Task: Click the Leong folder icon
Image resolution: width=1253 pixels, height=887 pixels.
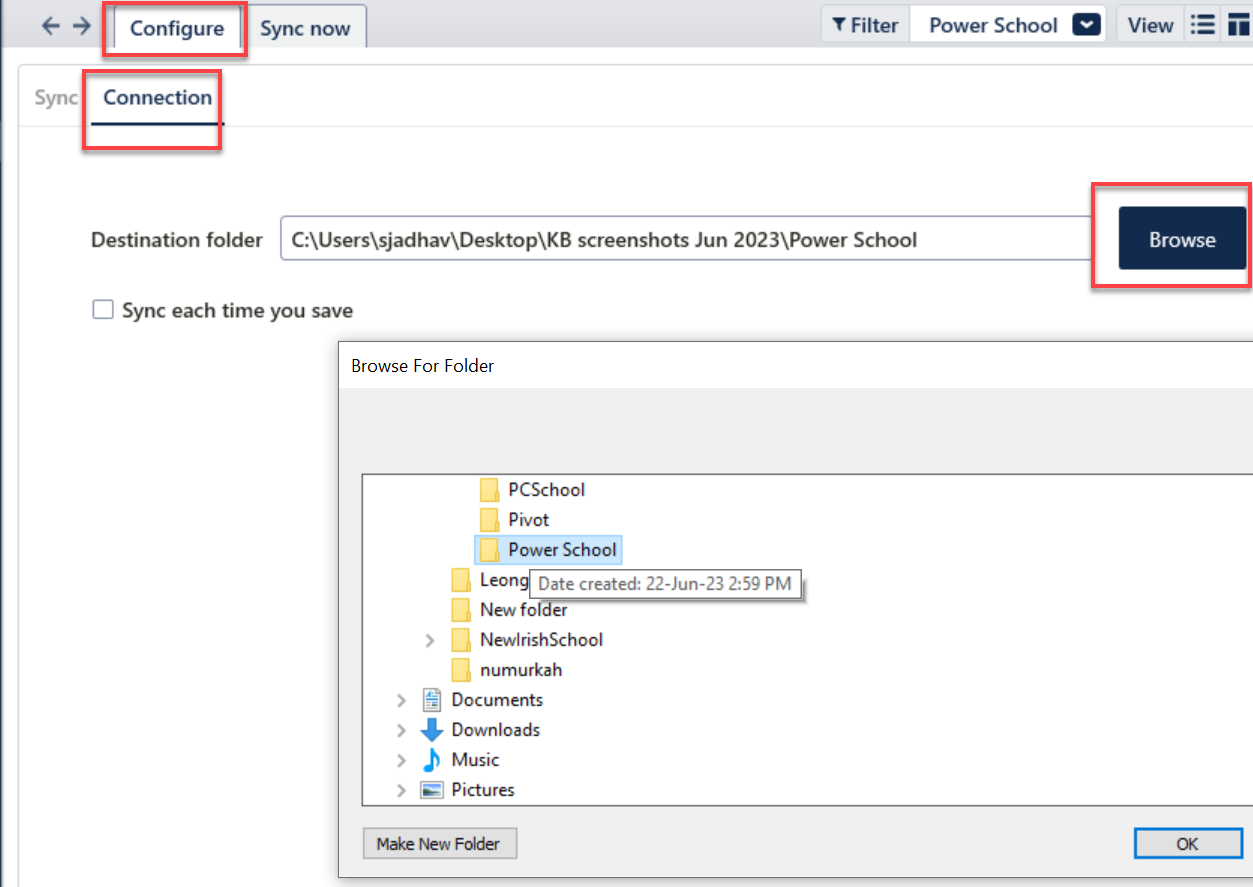Action: coord(461,580)
